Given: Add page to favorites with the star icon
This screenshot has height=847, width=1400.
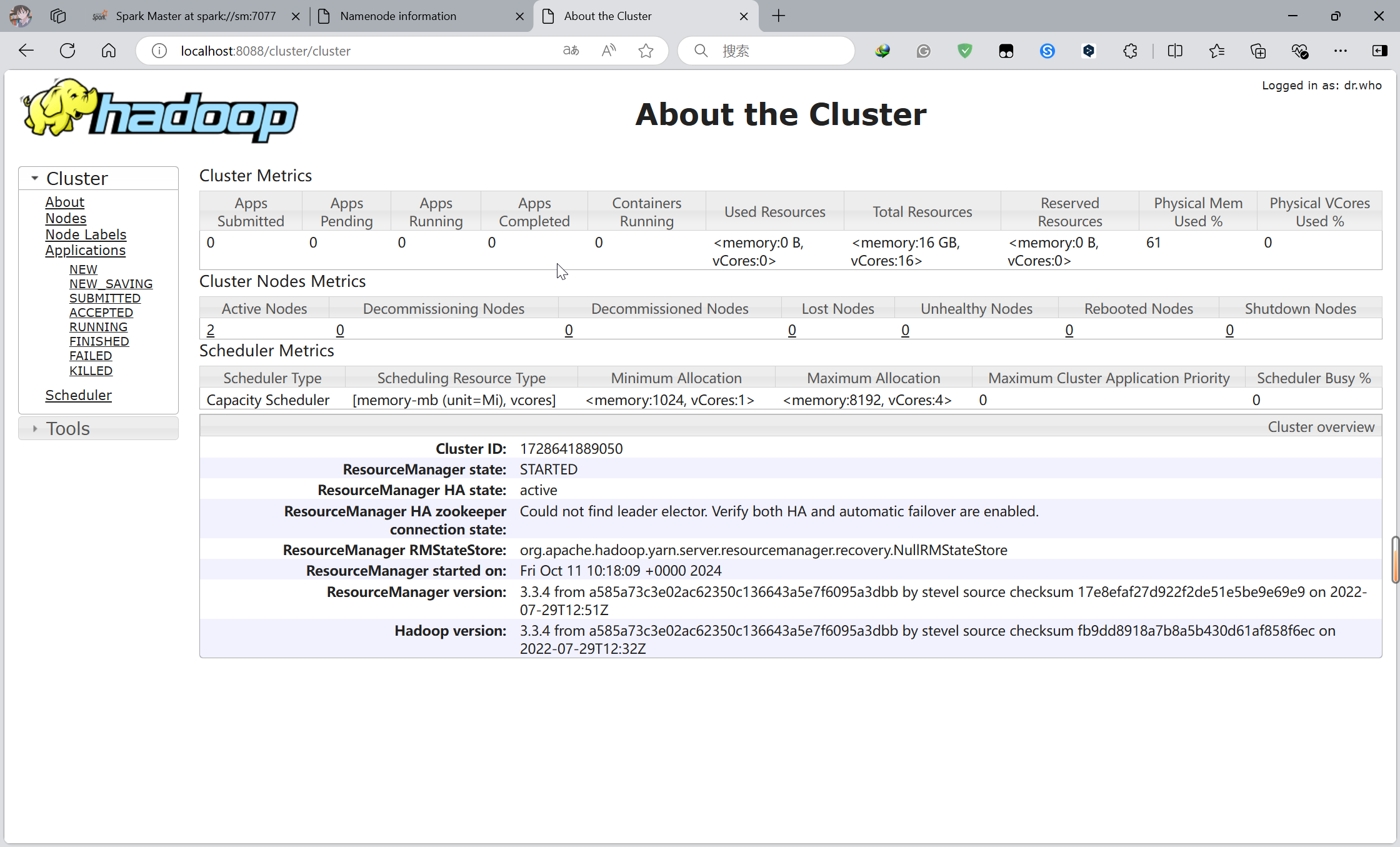Looking at the screenshot, I should click(646, 51).
